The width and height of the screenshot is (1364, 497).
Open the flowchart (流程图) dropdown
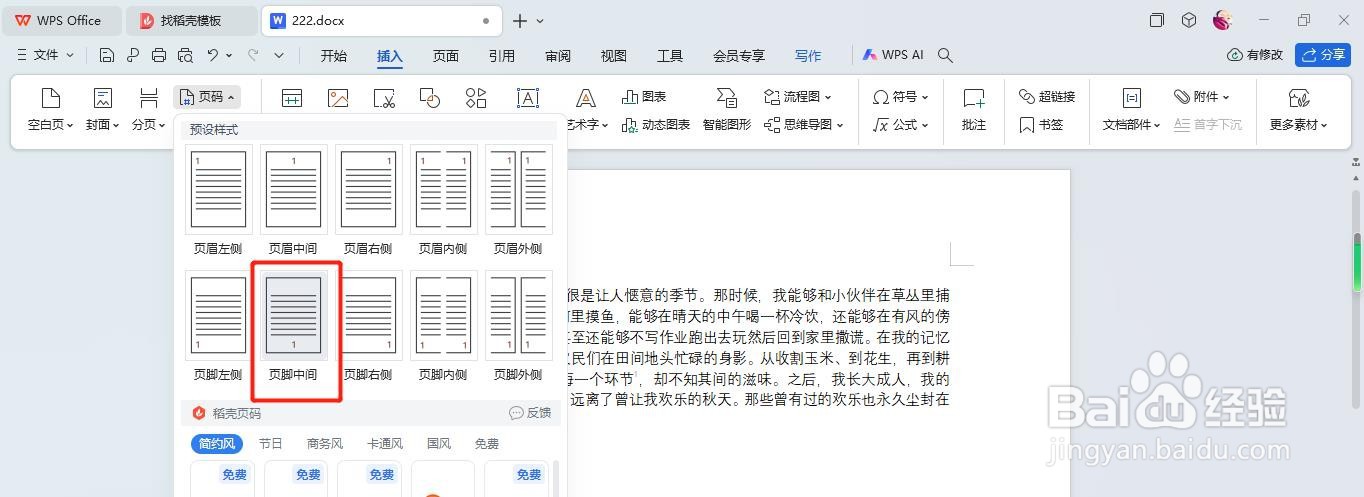[x=796, y=97]
